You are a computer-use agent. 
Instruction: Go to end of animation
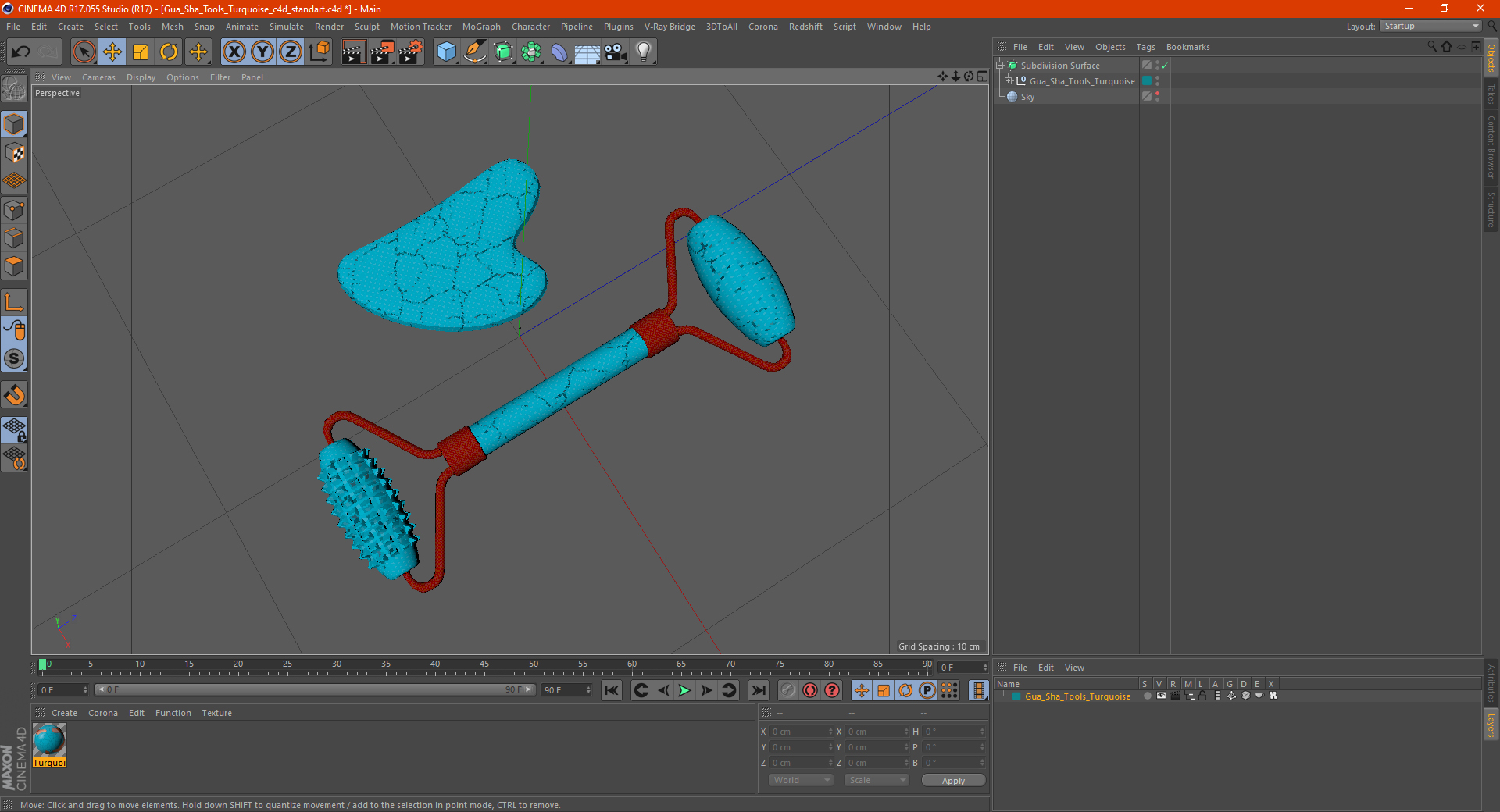pos(758,690)
